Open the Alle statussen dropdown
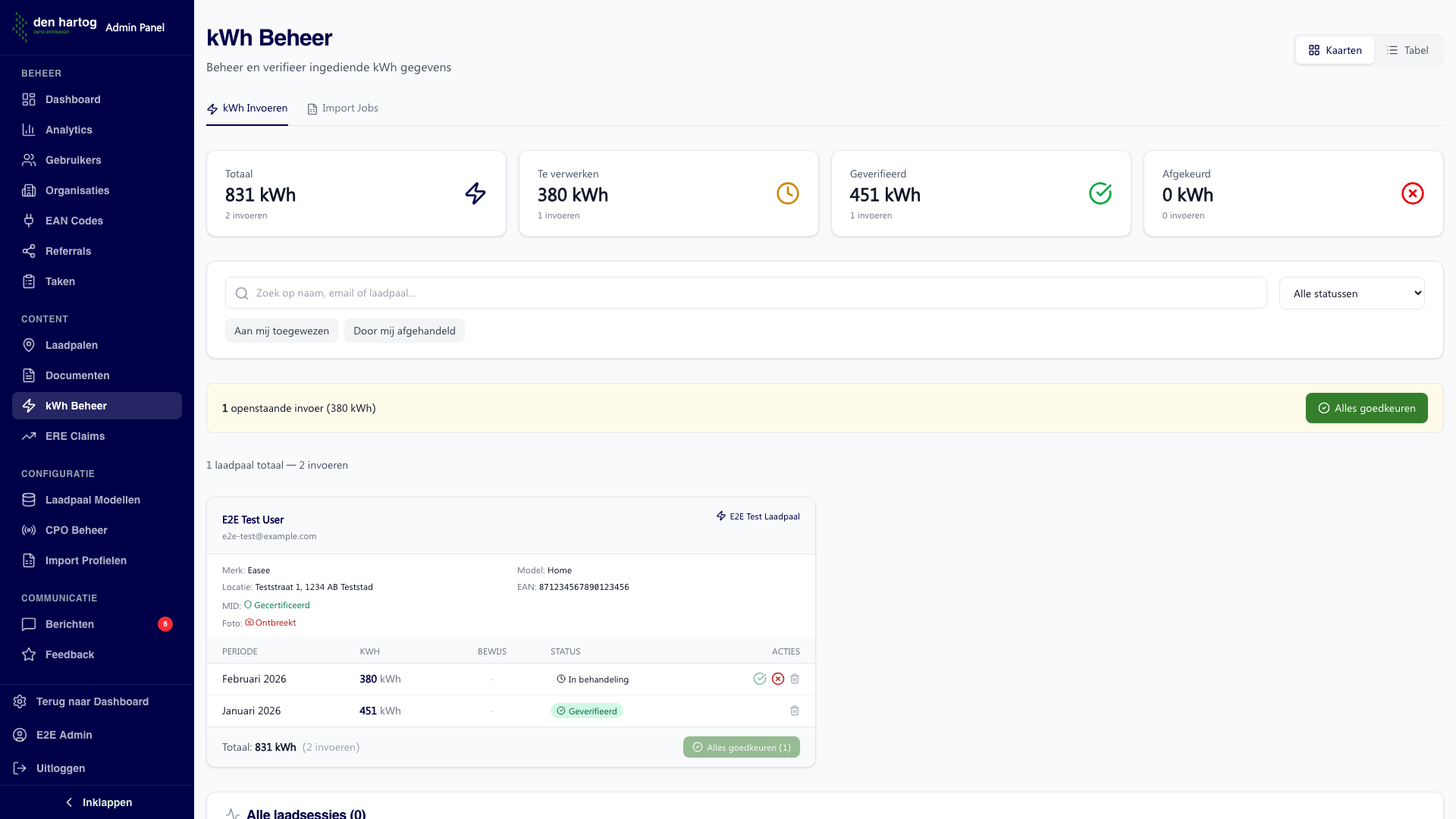 pyautogui.click(x=1351, y=293)
